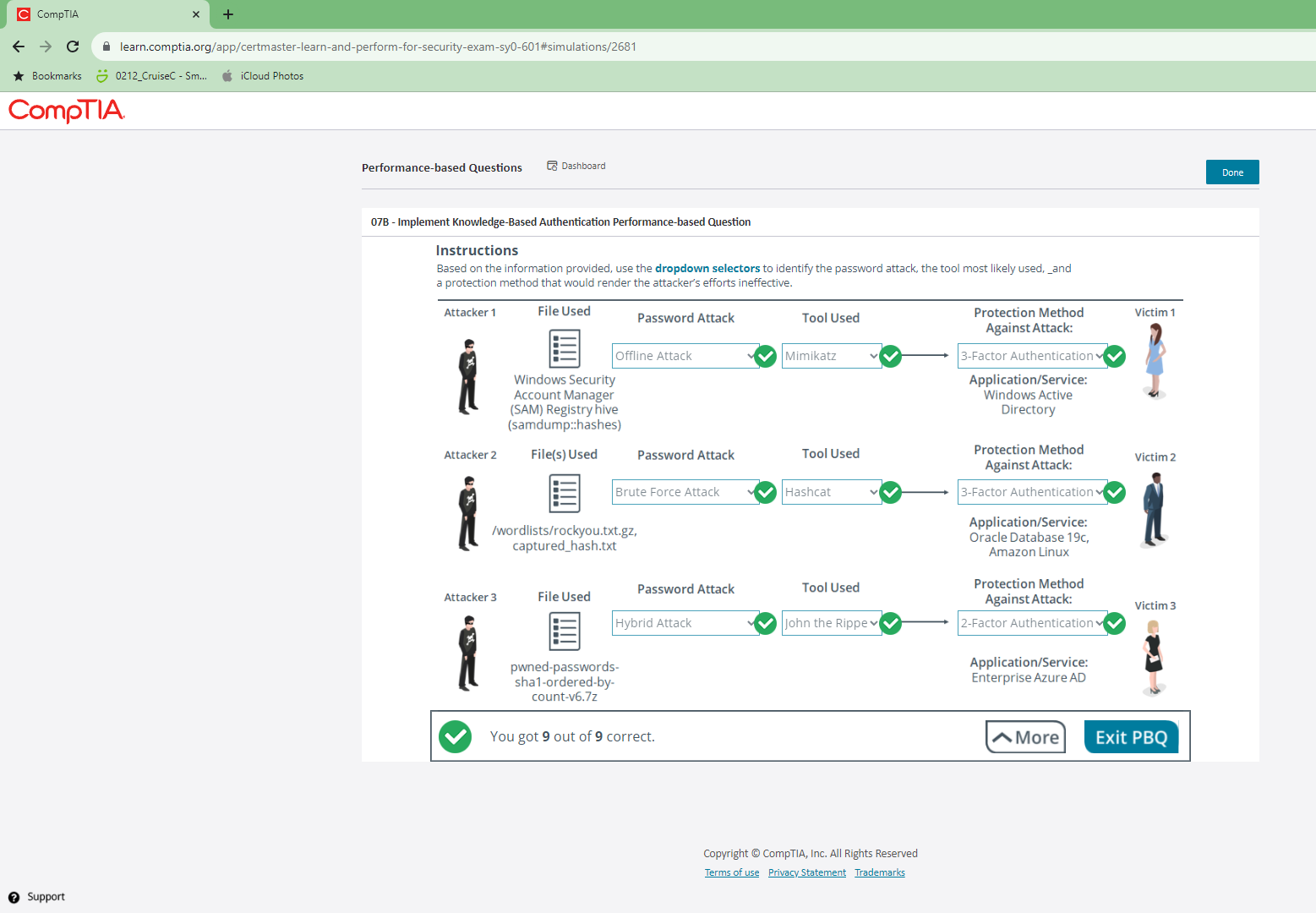The height and width of the screenshot is (913, 1316).
Task: Open the Offline Attack dropdown
Action: tap(684, 356)
